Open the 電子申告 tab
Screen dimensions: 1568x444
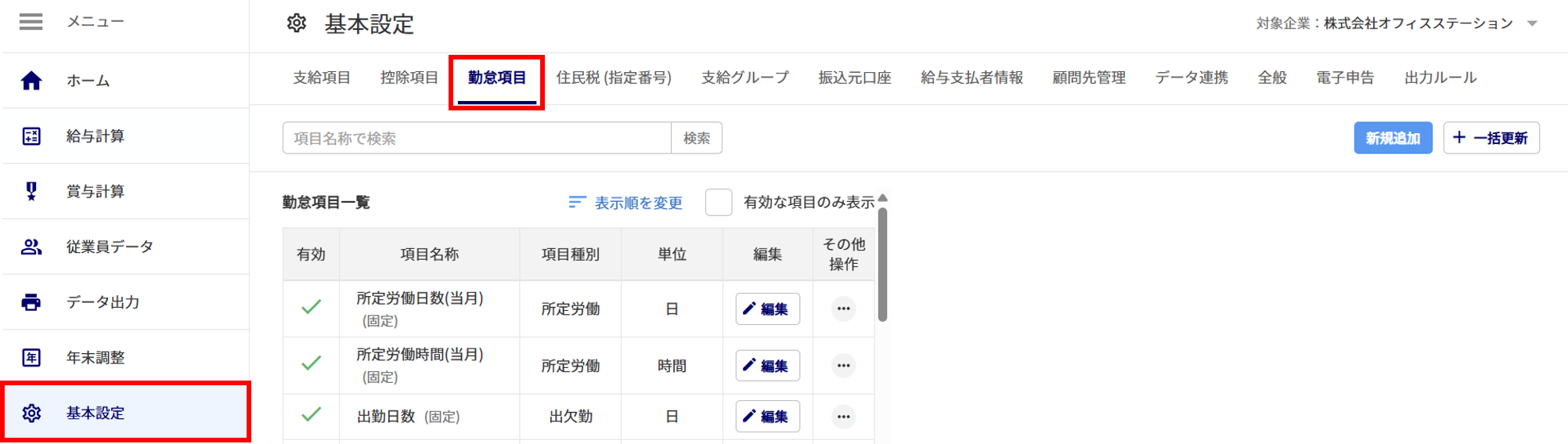[x=1345, y=78]
